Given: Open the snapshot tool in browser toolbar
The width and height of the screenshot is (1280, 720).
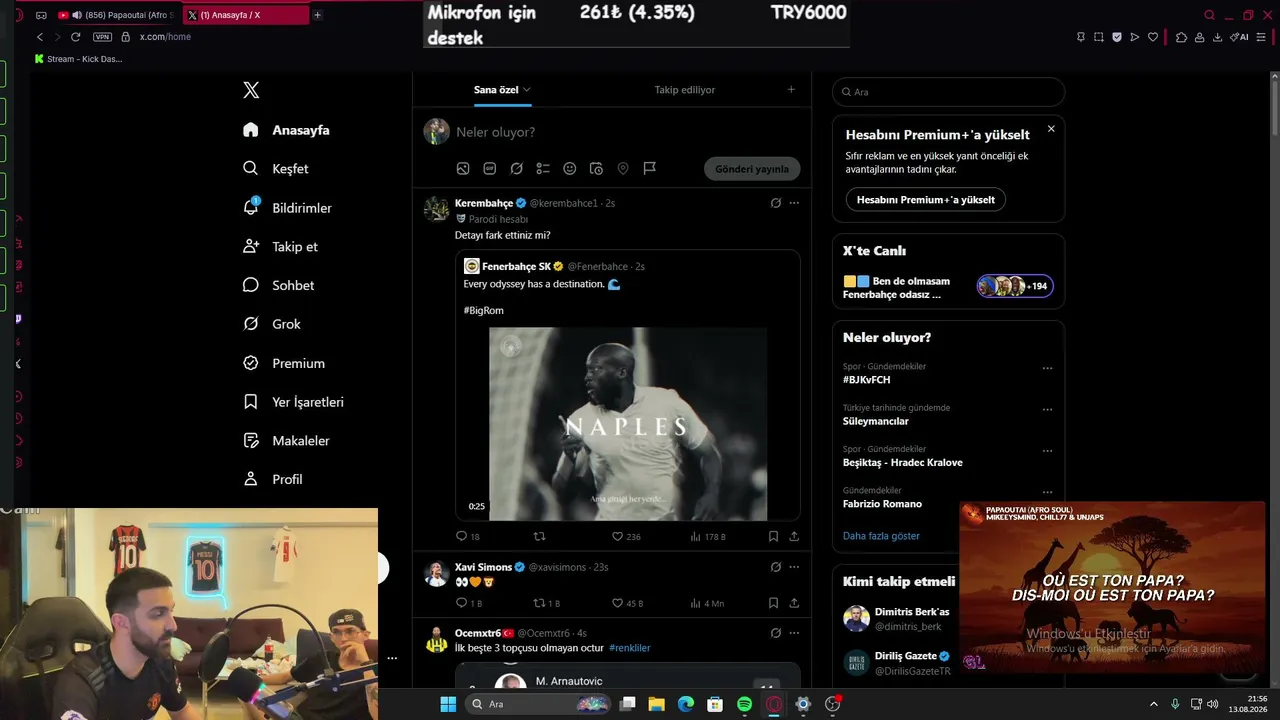Looking at the screenshot, I should pos(1098,37).
